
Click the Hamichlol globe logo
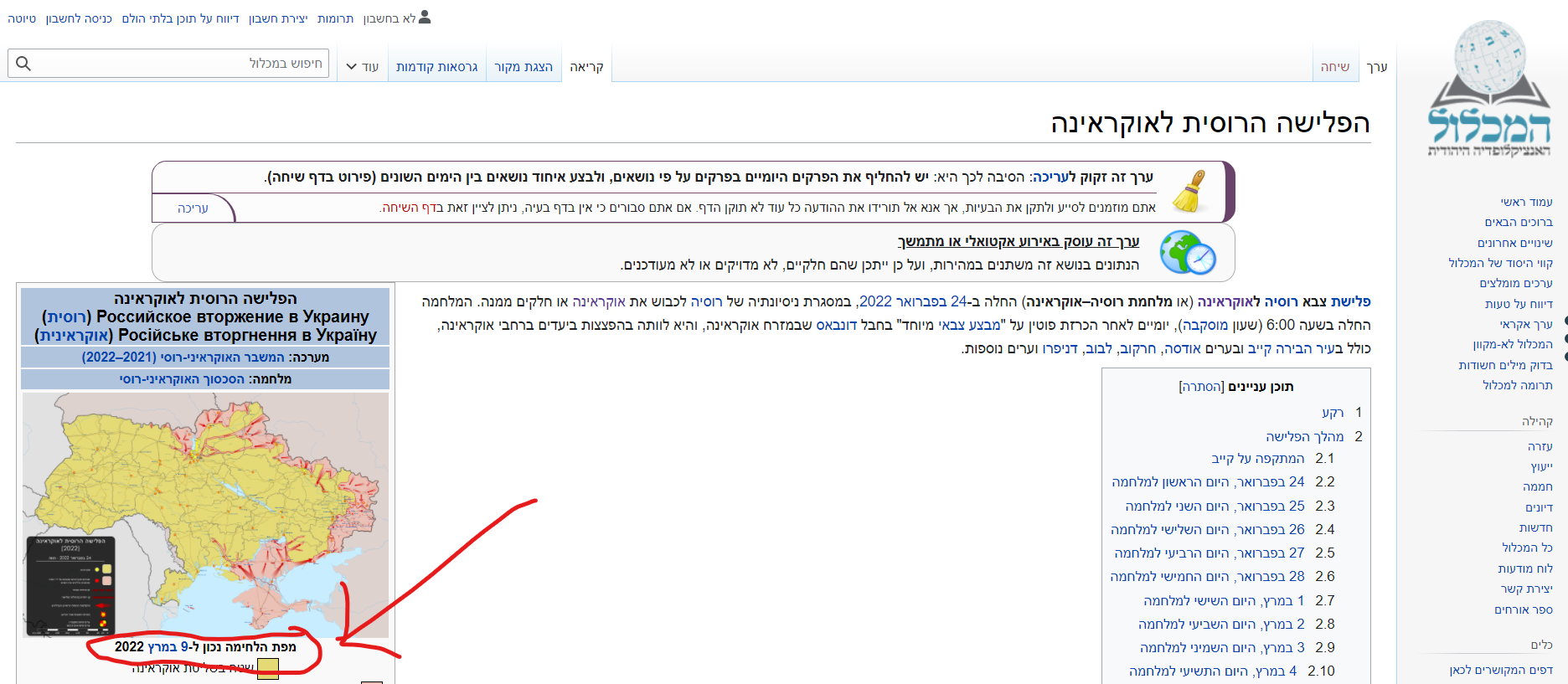(x=1490, y=88)
